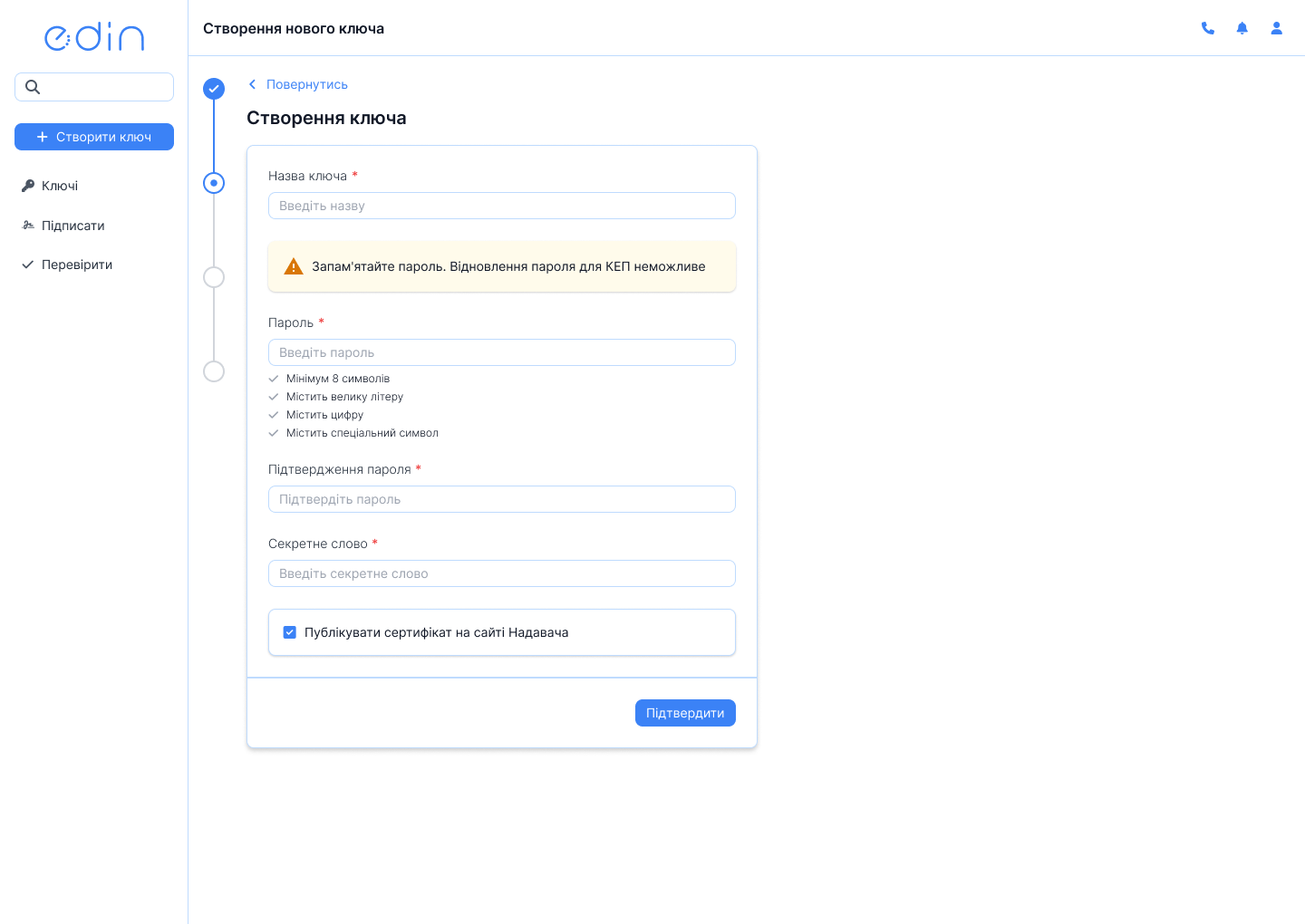Click the back chevron near Повернутись

click(x=252, y=84)
